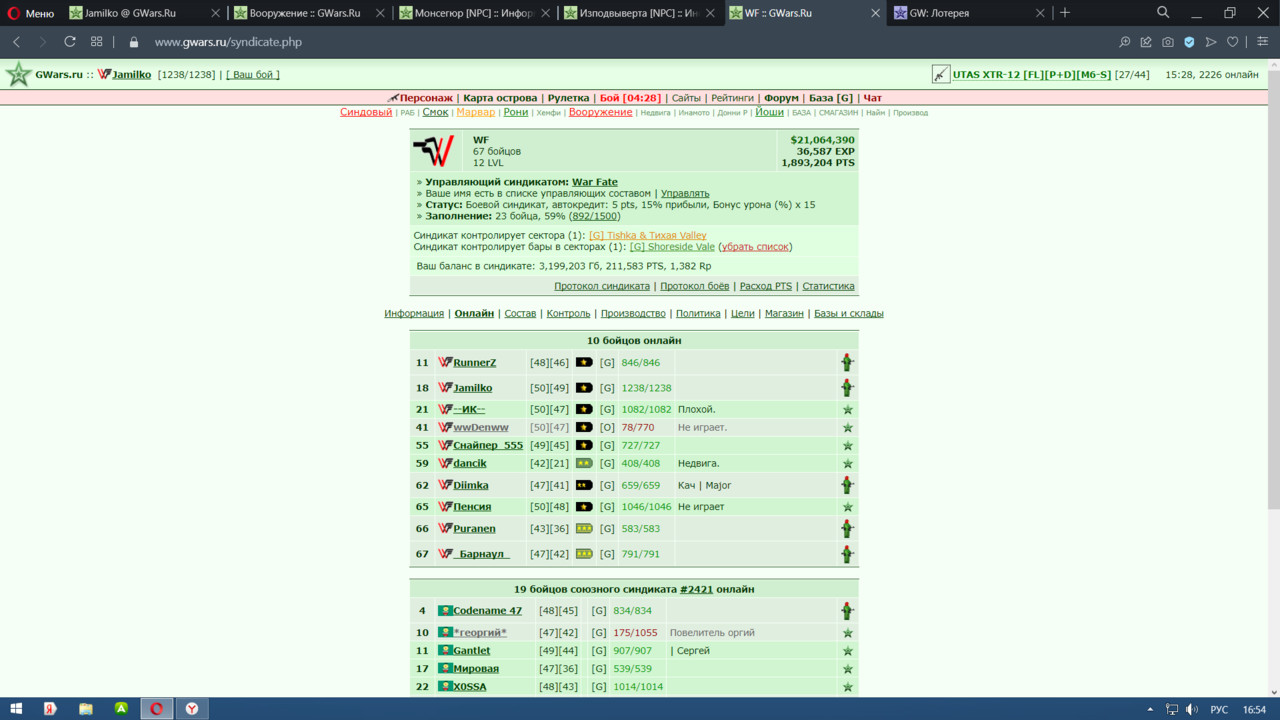Click the убрать список link
This screenshot has width=1280, height=720.
point(755,247)
